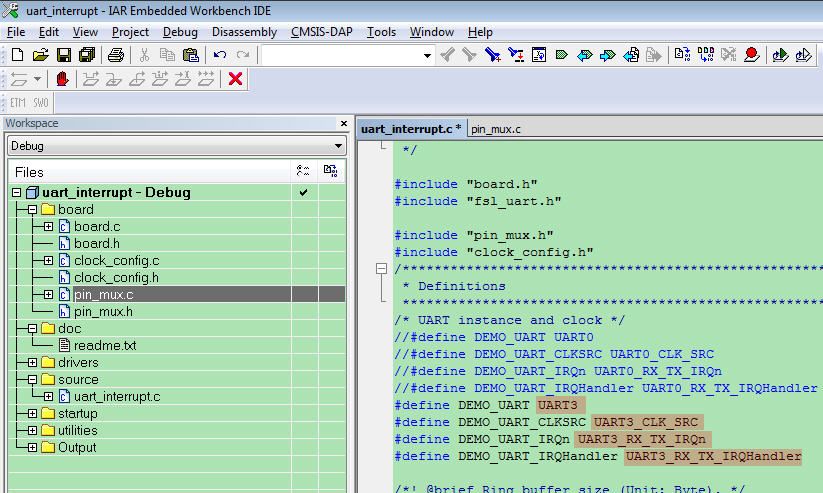Expand the drivers folder
Screen dimensions: 823x493
[33, 363]
